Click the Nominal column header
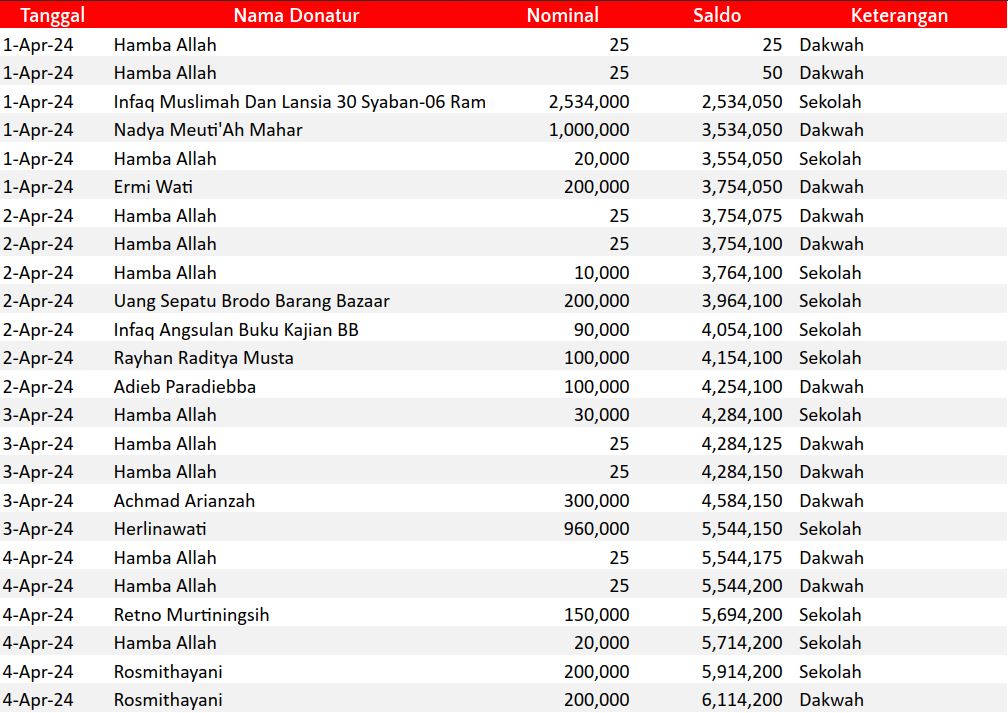The height and width of the screenshot is (713, 1008). pos(563,15)
